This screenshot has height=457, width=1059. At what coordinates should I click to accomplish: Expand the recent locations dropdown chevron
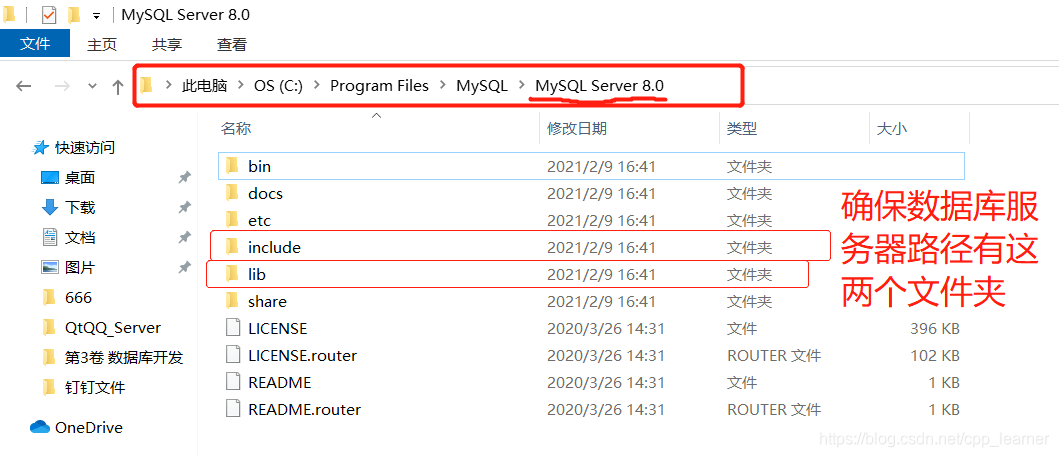pyautogui.click(x=92, y=86)
